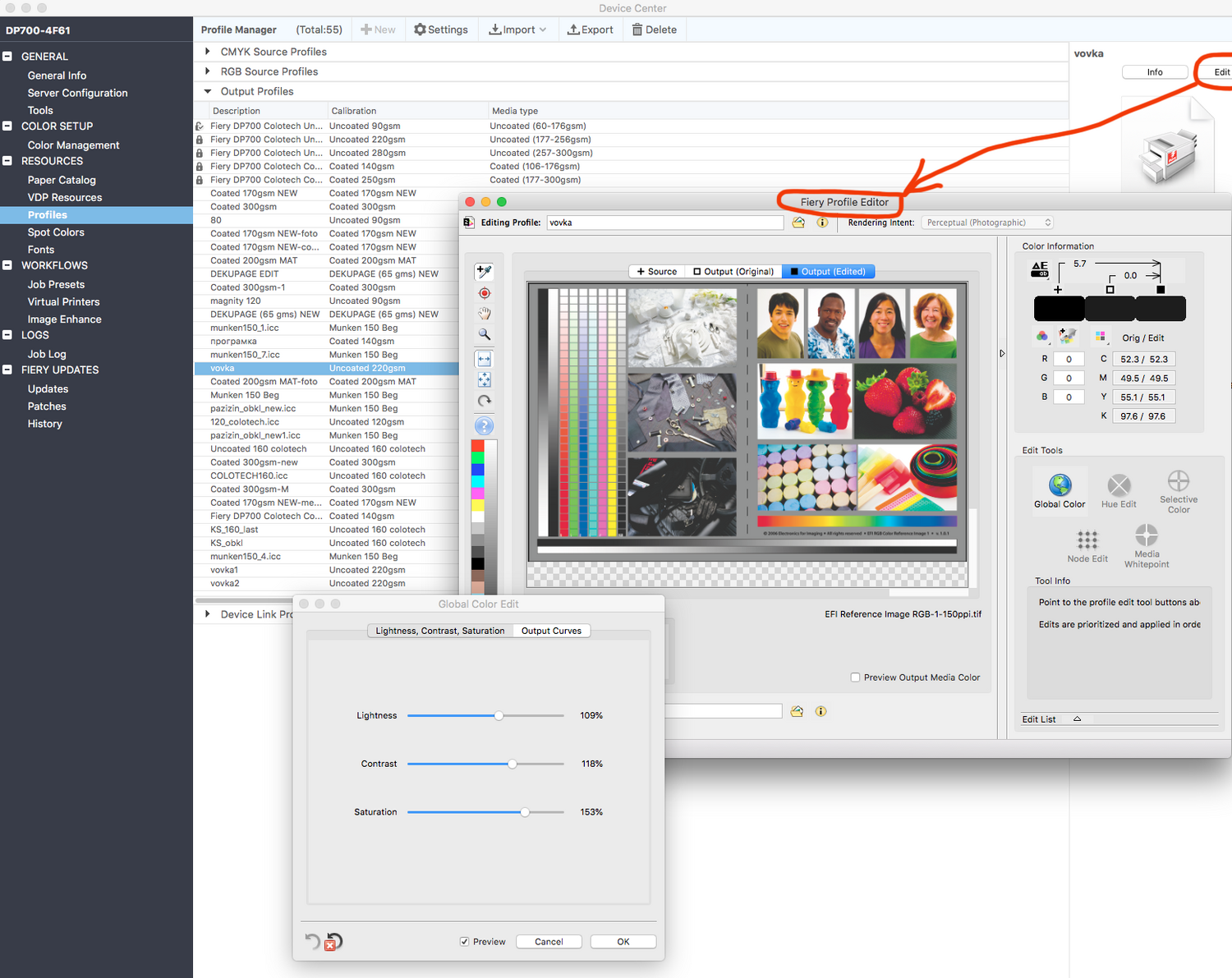Toggle the Preview checkbox in Global Color Edit
The height and width of the screenshot is (978, 1232).
click(x=465, y=942)
